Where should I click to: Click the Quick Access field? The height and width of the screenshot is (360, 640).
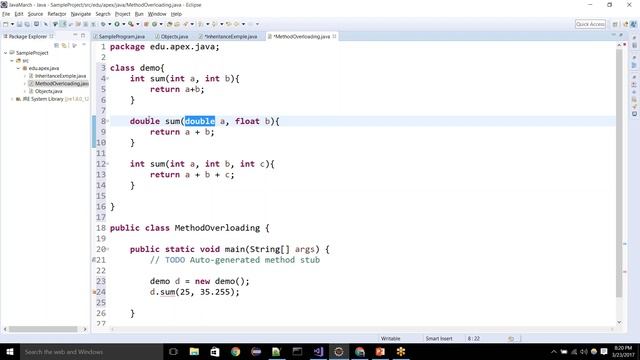[590, 24]
